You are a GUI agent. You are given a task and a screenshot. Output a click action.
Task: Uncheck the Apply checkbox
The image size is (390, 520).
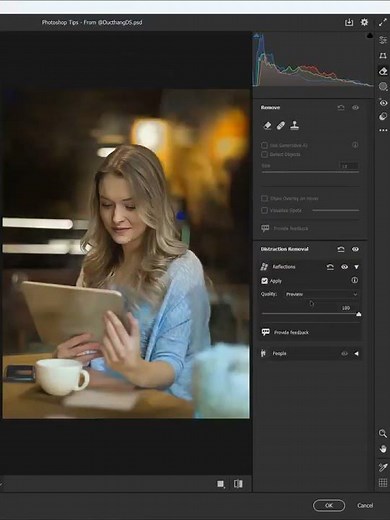click(x=264, y=281)
